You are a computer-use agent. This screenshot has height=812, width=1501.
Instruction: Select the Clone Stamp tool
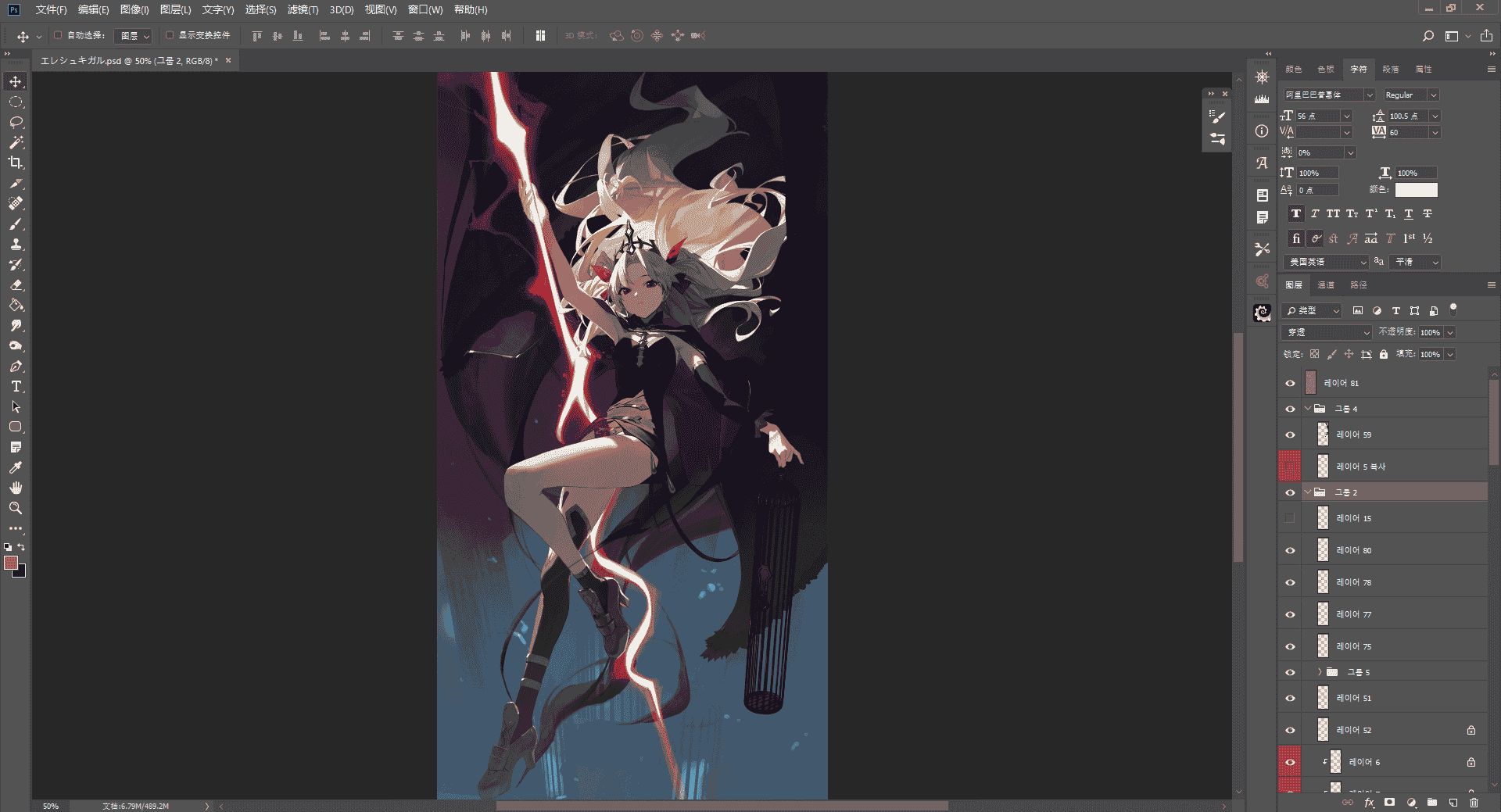tap(16, 244)
